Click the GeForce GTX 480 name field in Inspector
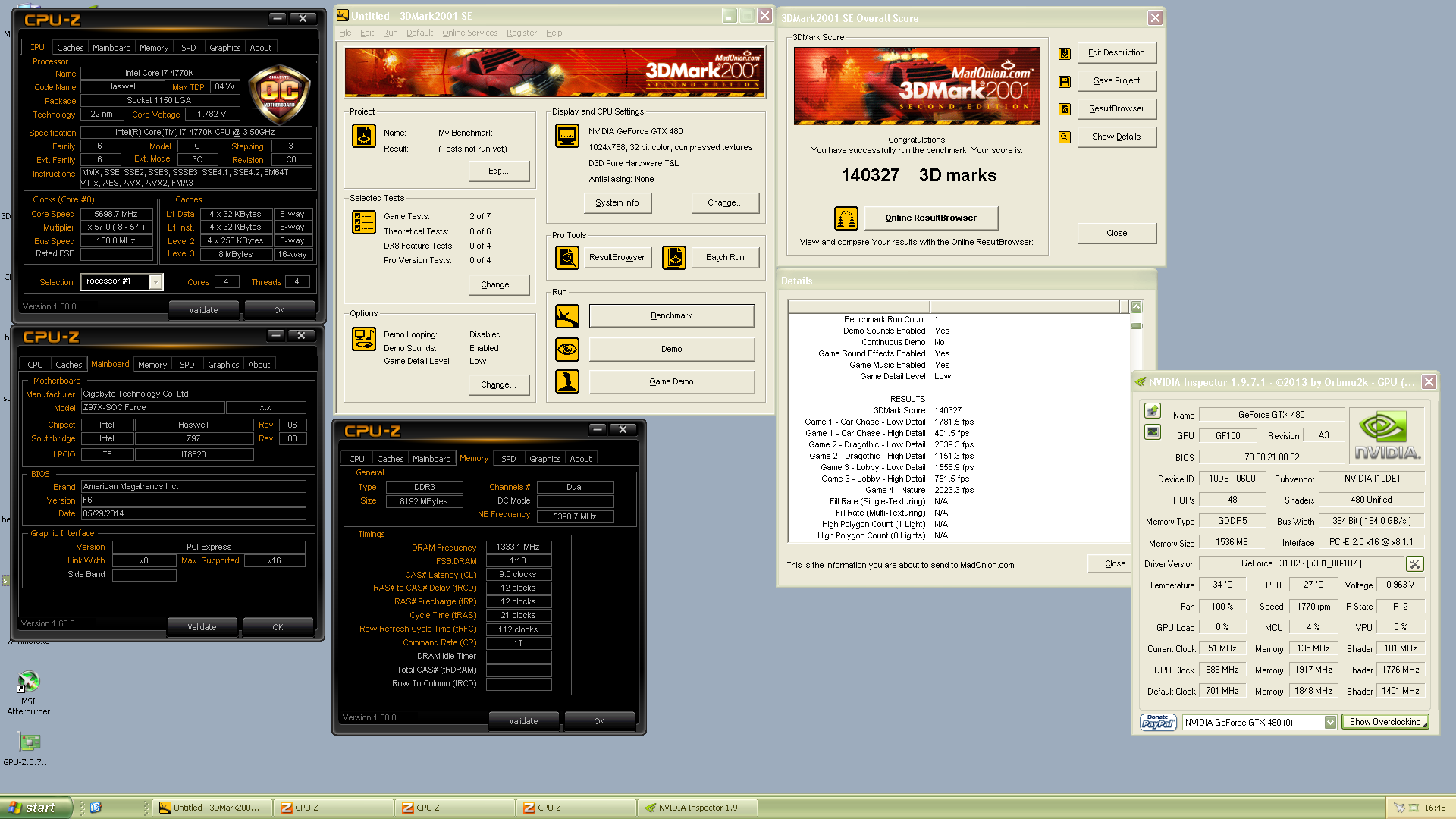The image size is (1456, 819). click(1271, 416)
